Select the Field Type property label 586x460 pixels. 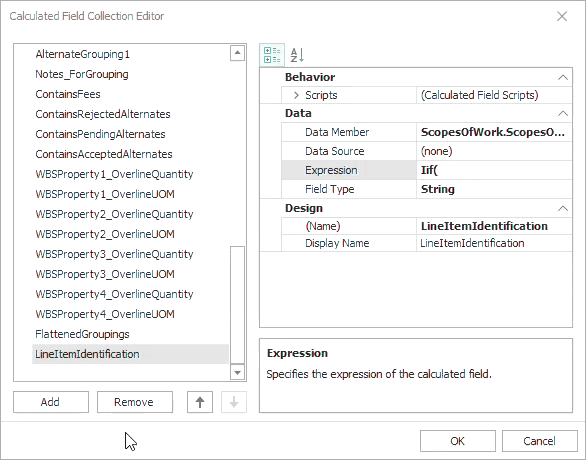coord(329,189)
